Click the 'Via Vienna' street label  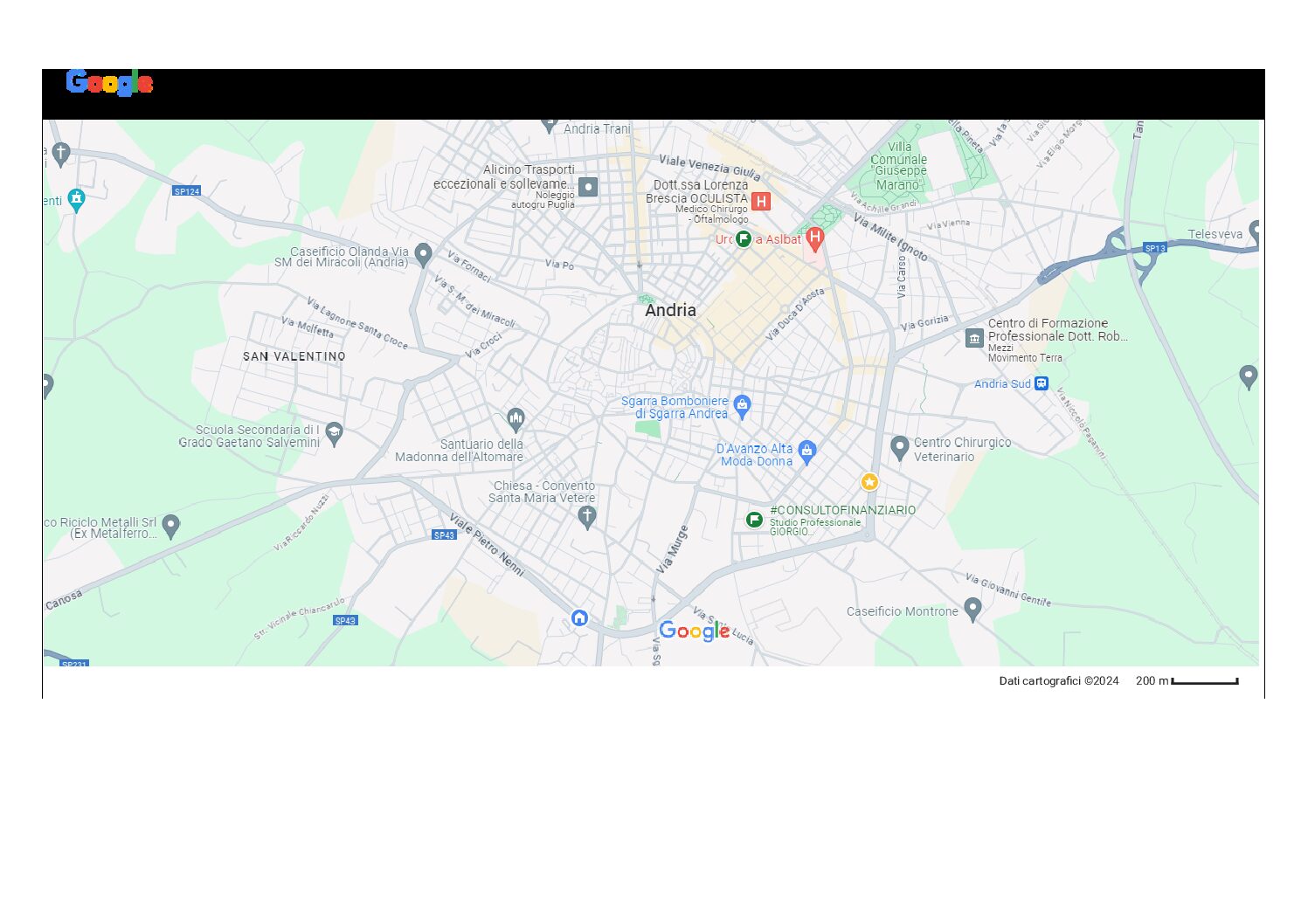pos(949,224)
